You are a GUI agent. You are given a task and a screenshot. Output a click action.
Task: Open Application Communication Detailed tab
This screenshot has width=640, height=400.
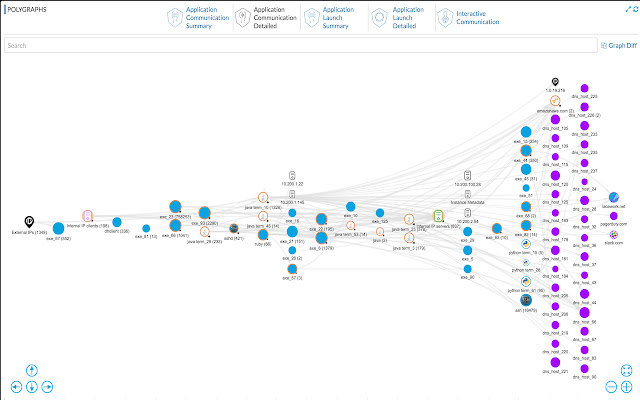pyautogui.click(x=266, y=18)
